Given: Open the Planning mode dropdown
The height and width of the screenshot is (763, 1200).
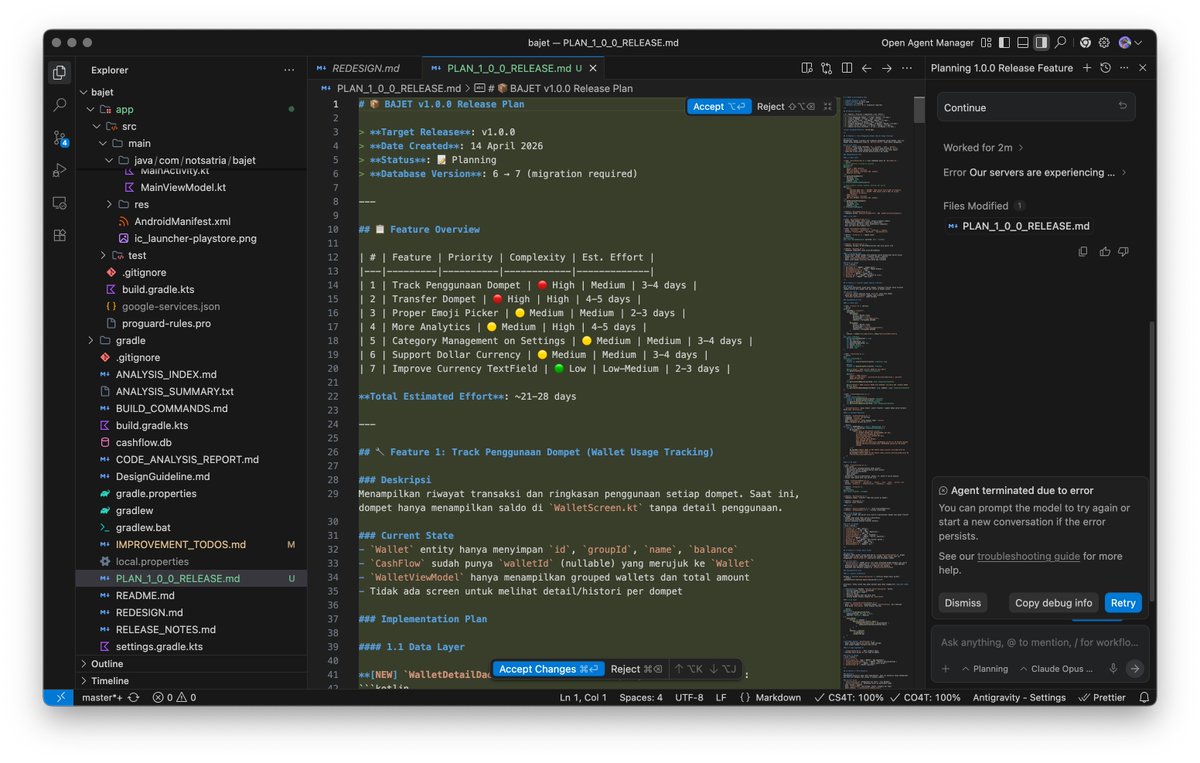Looking at the screenshot, I should coord(985,669).
